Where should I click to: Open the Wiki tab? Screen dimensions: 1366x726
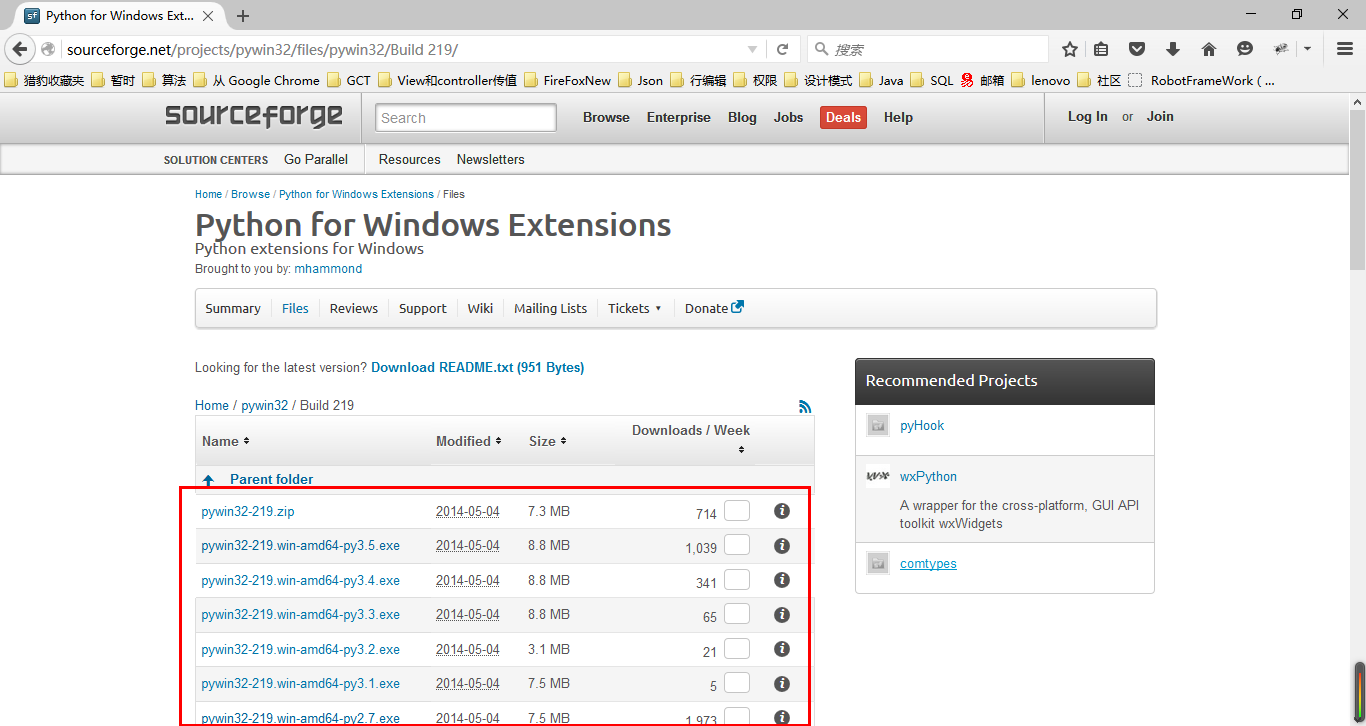tap(480, 308)
